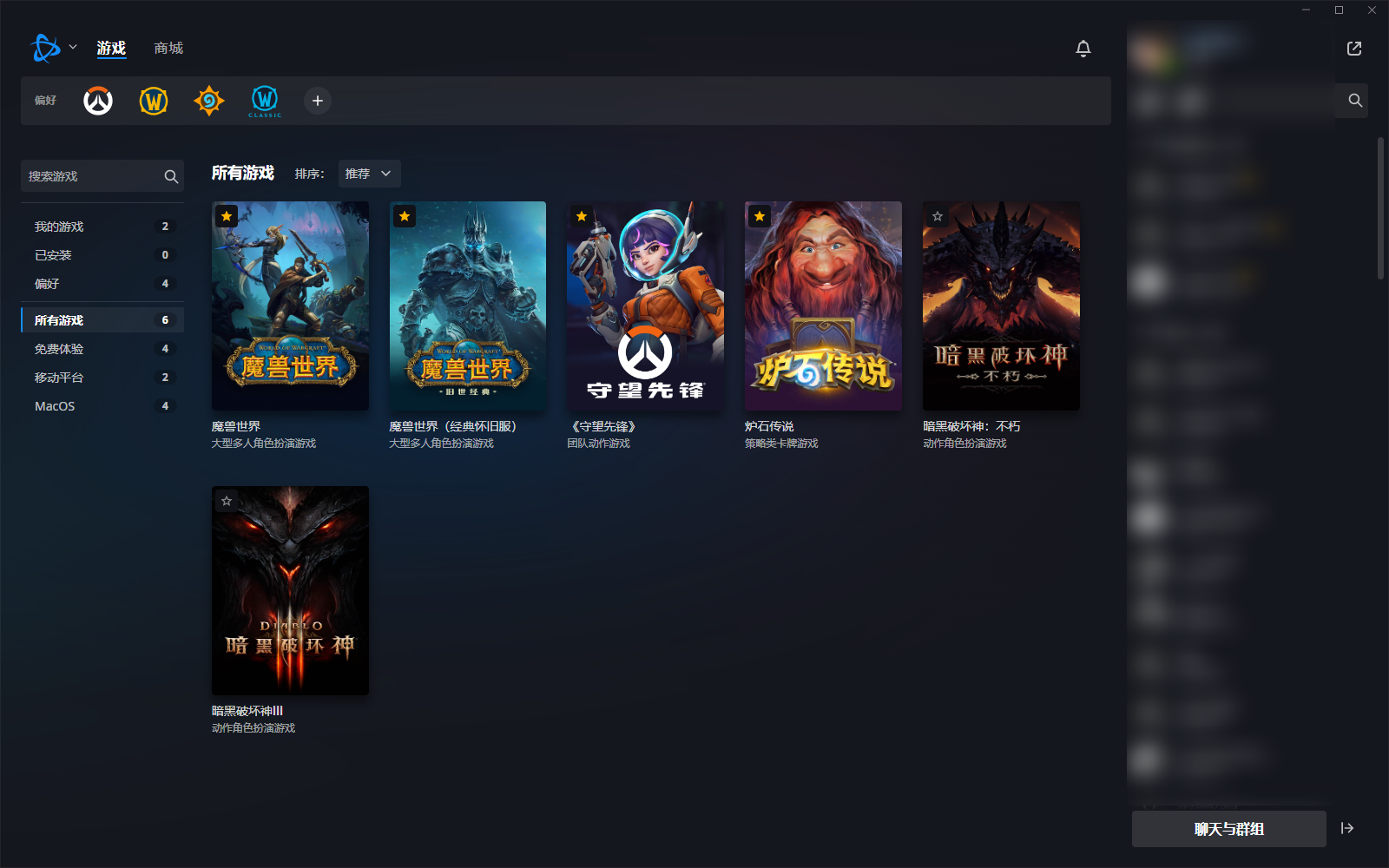Select 移动平台 in sidebar

click(x=102, y=378)
